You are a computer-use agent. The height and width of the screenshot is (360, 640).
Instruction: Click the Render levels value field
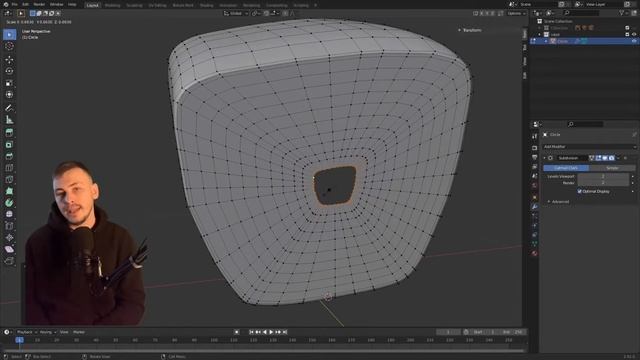(603, 183)
